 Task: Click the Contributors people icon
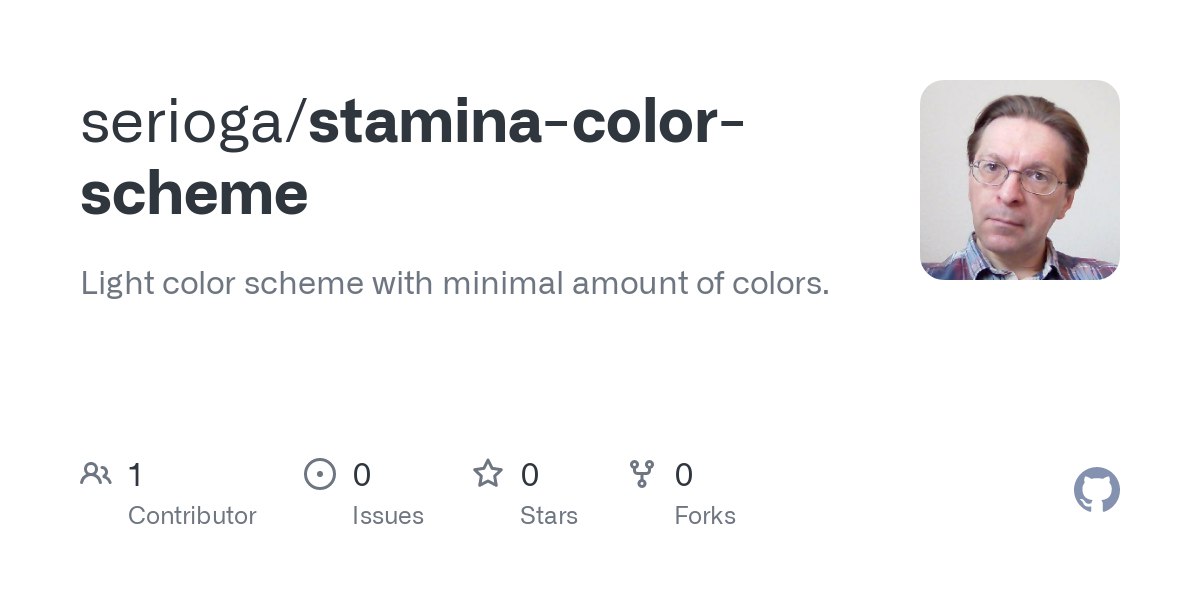click(96, 474)
